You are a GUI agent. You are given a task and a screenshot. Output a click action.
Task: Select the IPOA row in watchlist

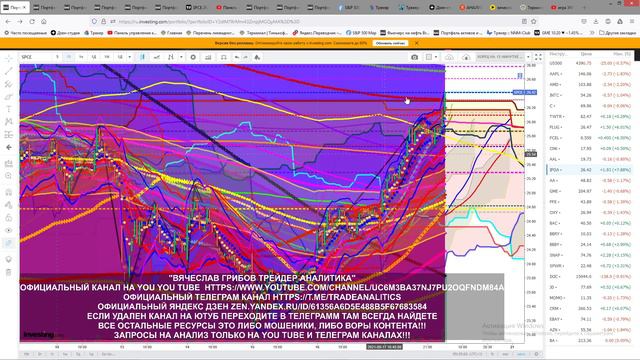point(589,170)
